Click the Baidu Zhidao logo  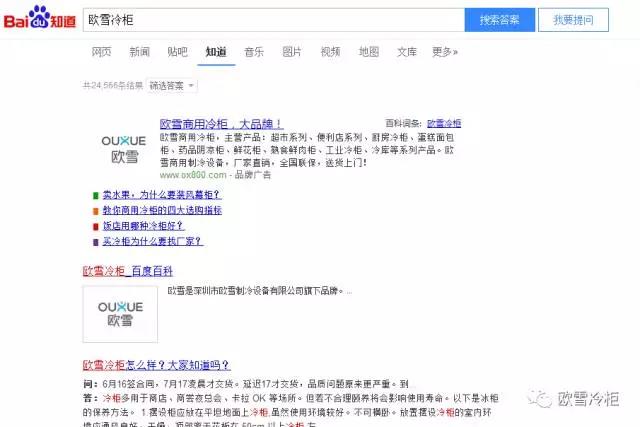[40, 18]
